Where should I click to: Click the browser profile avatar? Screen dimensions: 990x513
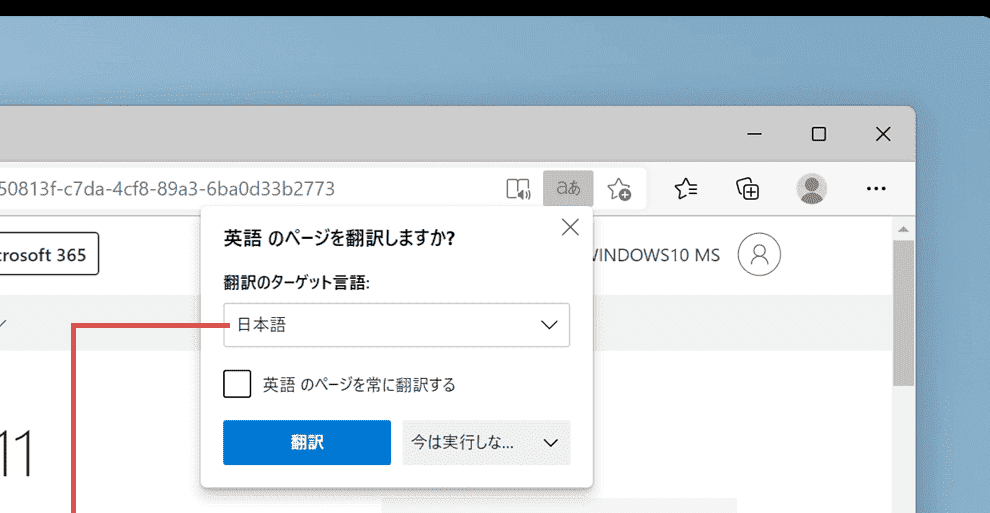(x=811, y=188)
